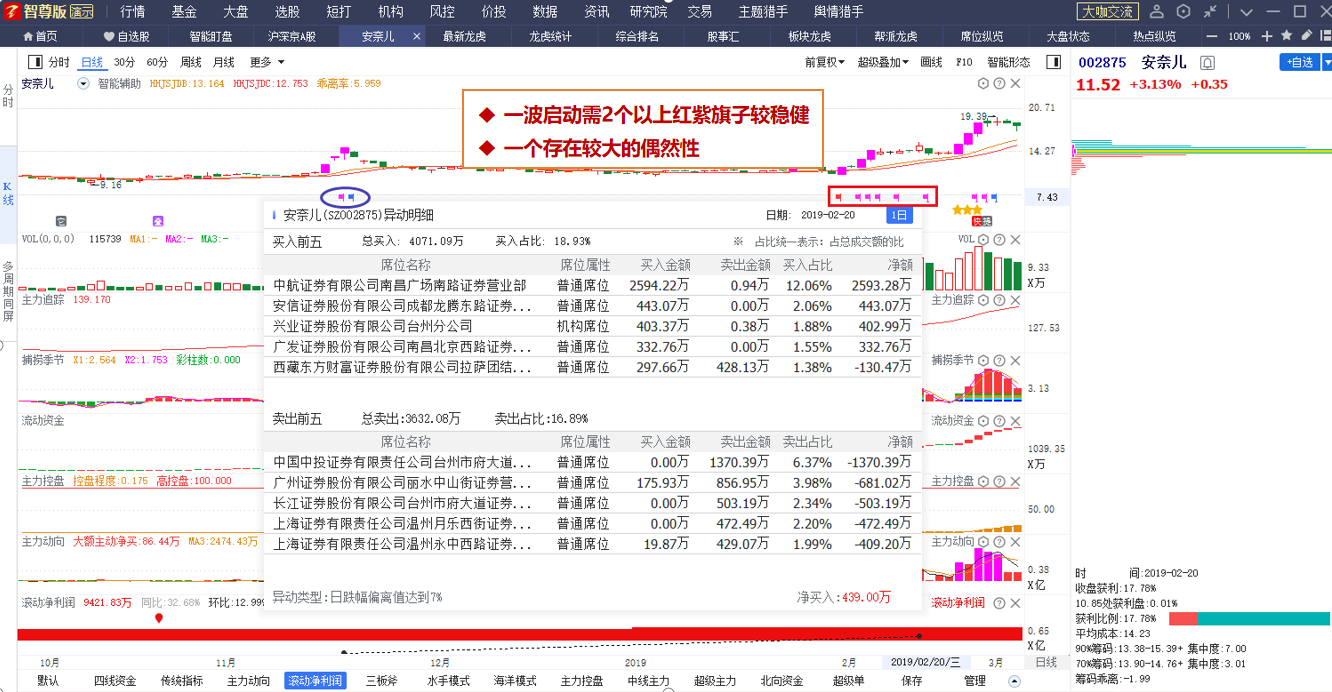Click the 快捷 badge under the chart
Image resolution: width=1332 pixels, height=692 pixels.
pos(981,221)
